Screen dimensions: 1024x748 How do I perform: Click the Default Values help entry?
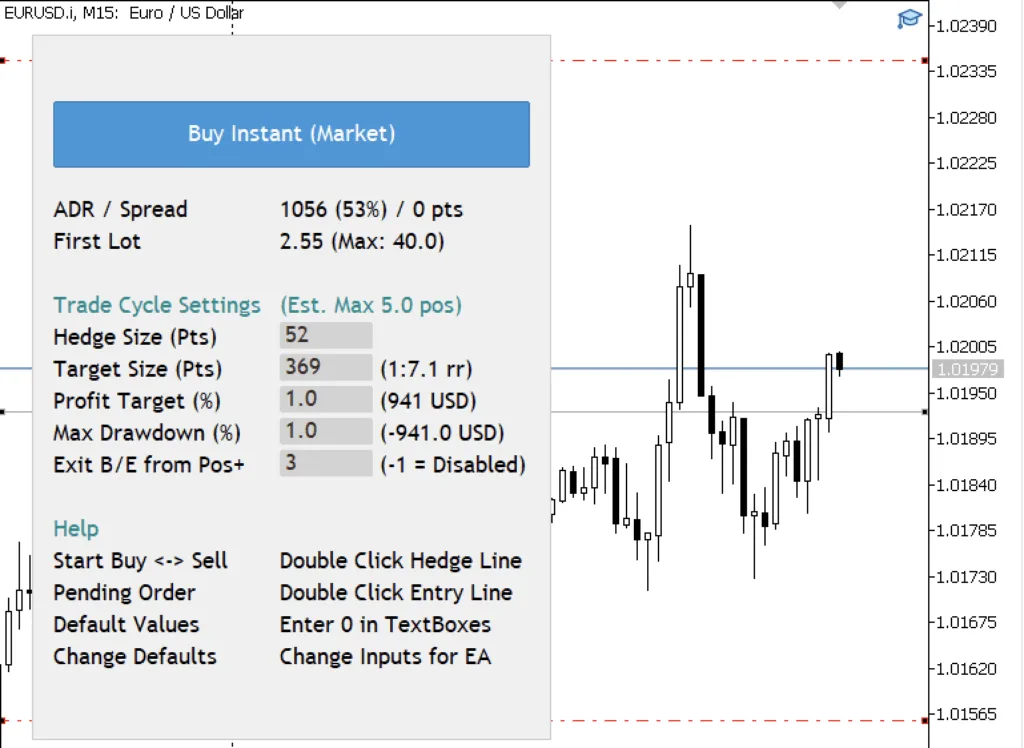[x=126, y=624]
